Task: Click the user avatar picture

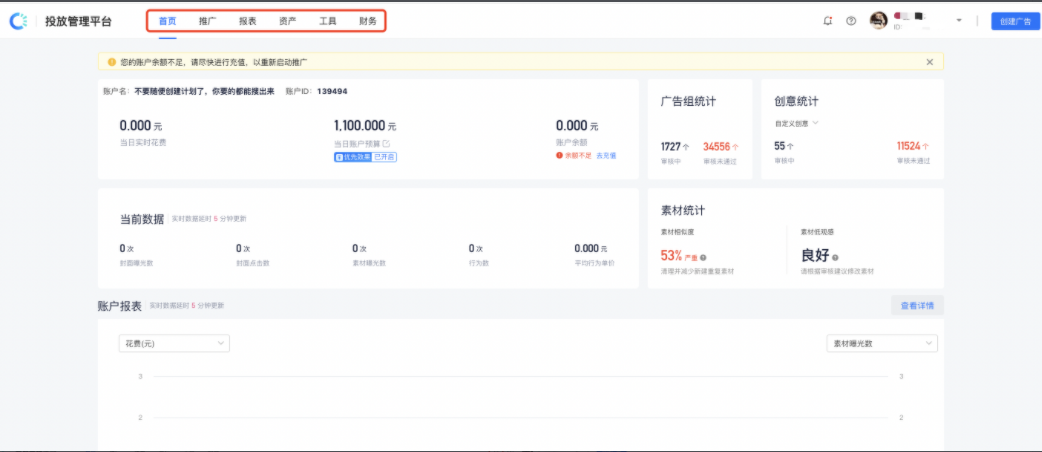Action: 879,21
